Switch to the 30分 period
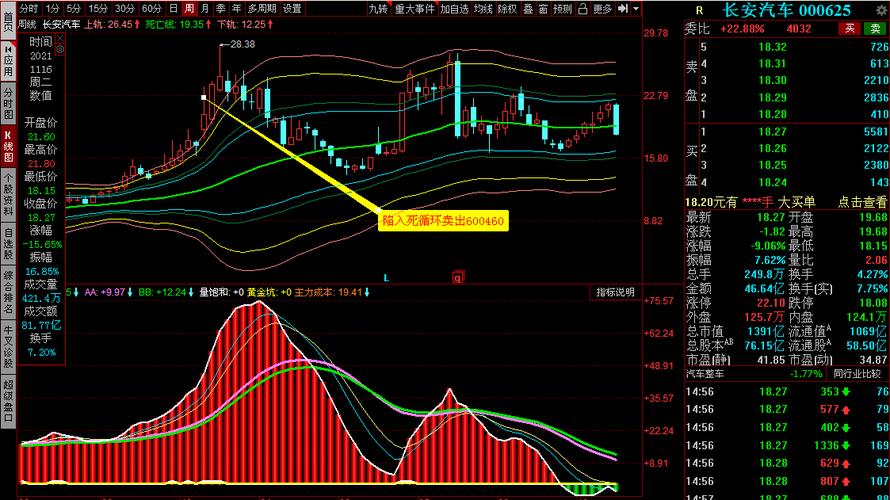This screenshot has height=500, width=890. coord(124,9)
